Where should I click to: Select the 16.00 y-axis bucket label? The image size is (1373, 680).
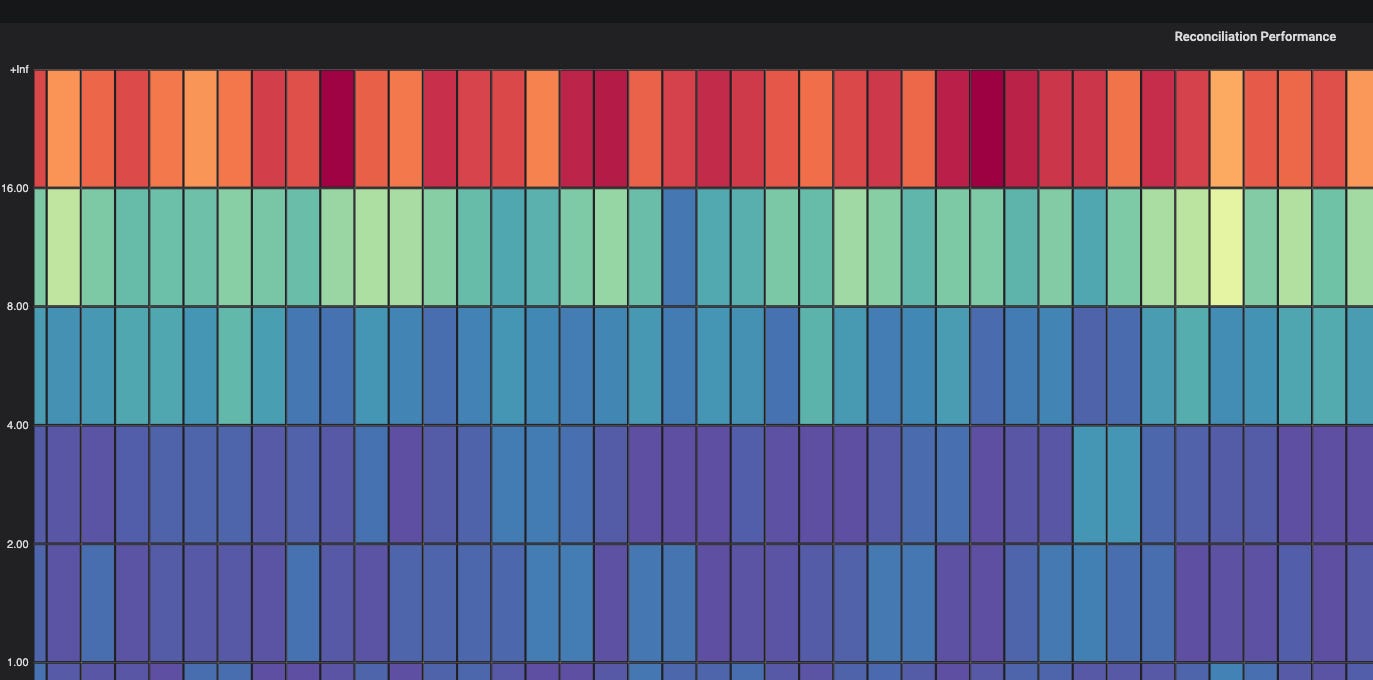(15, 188)
